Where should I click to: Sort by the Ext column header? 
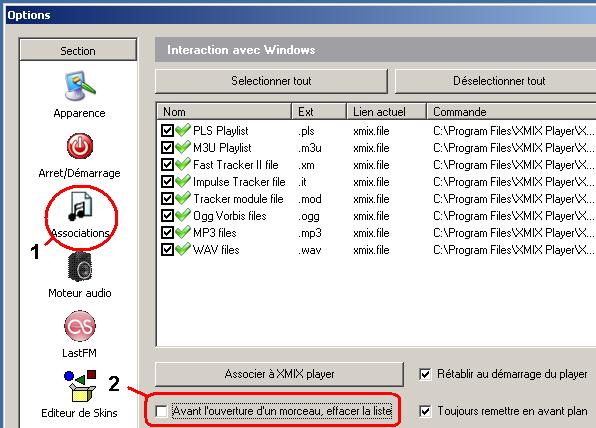coord(319,112)
